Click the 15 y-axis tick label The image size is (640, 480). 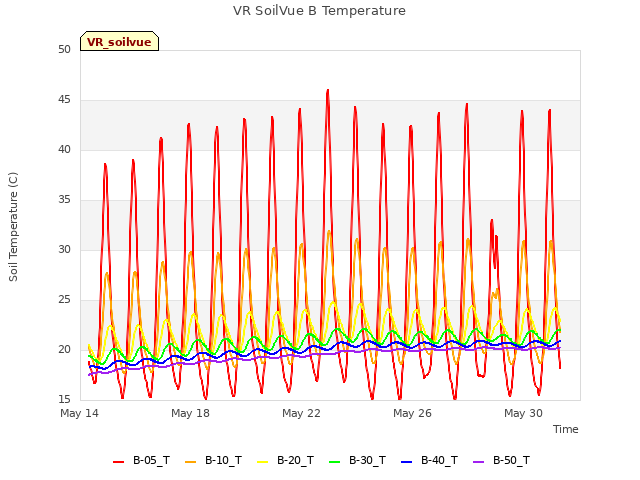click(64, 399)
